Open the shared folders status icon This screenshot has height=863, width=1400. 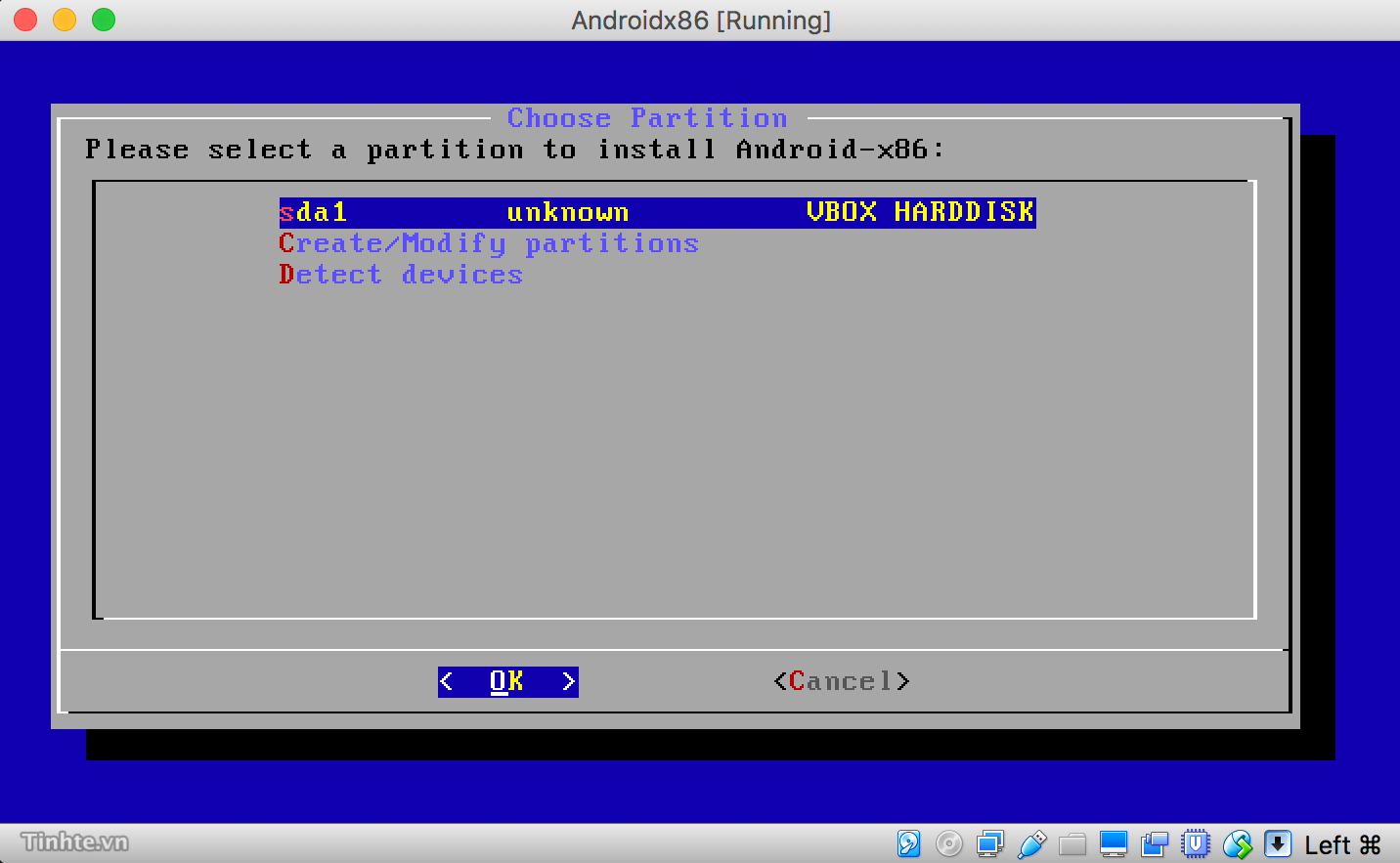click(x=1072, y=843)
